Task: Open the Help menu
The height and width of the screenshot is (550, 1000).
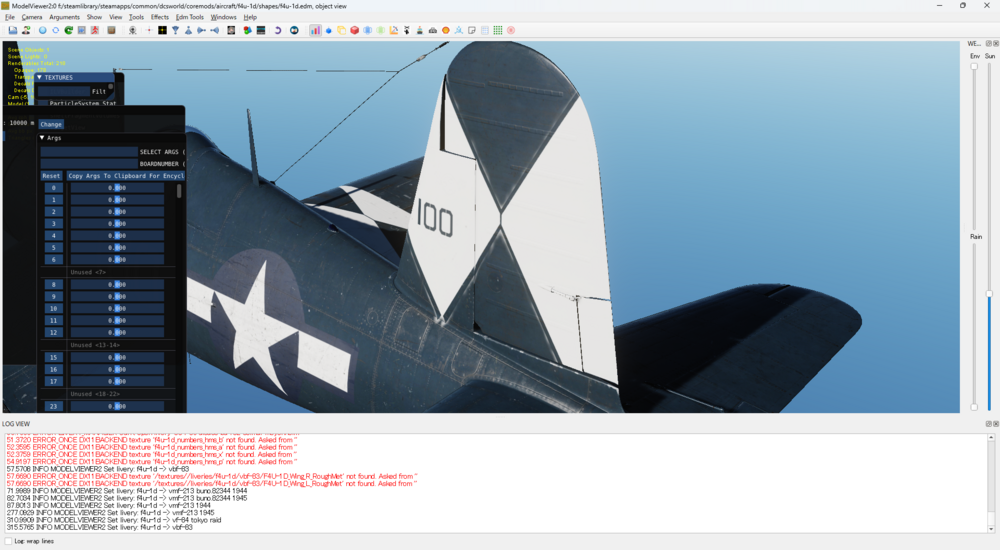Action: click(x=250, y=17)
